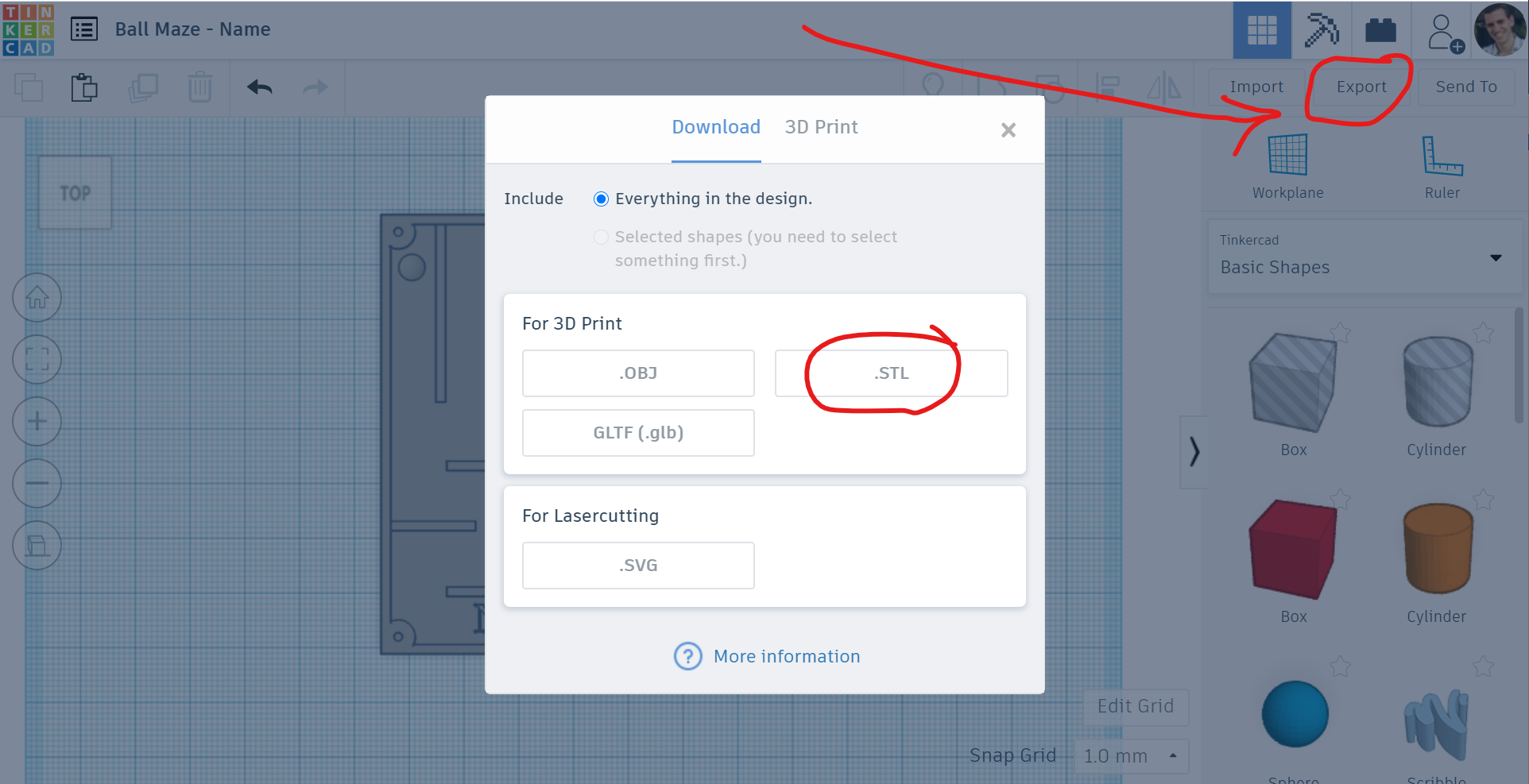Open the Bricks view
This screenshot has width=1529, height=784.
pos(1380,30)
